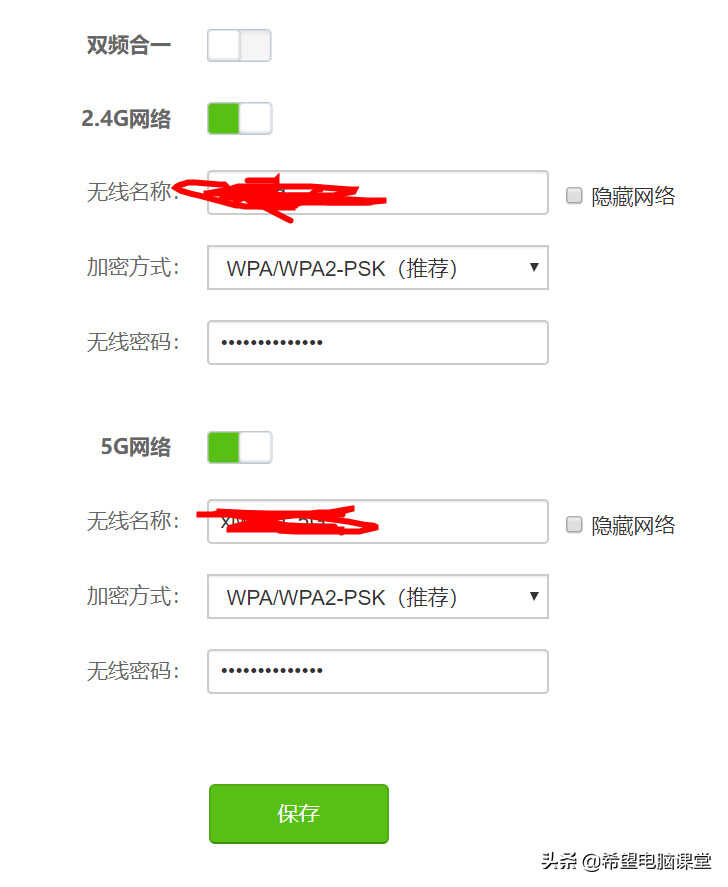Click the 2.4G网络 section label
728x887 pixels.
(126, 119)
